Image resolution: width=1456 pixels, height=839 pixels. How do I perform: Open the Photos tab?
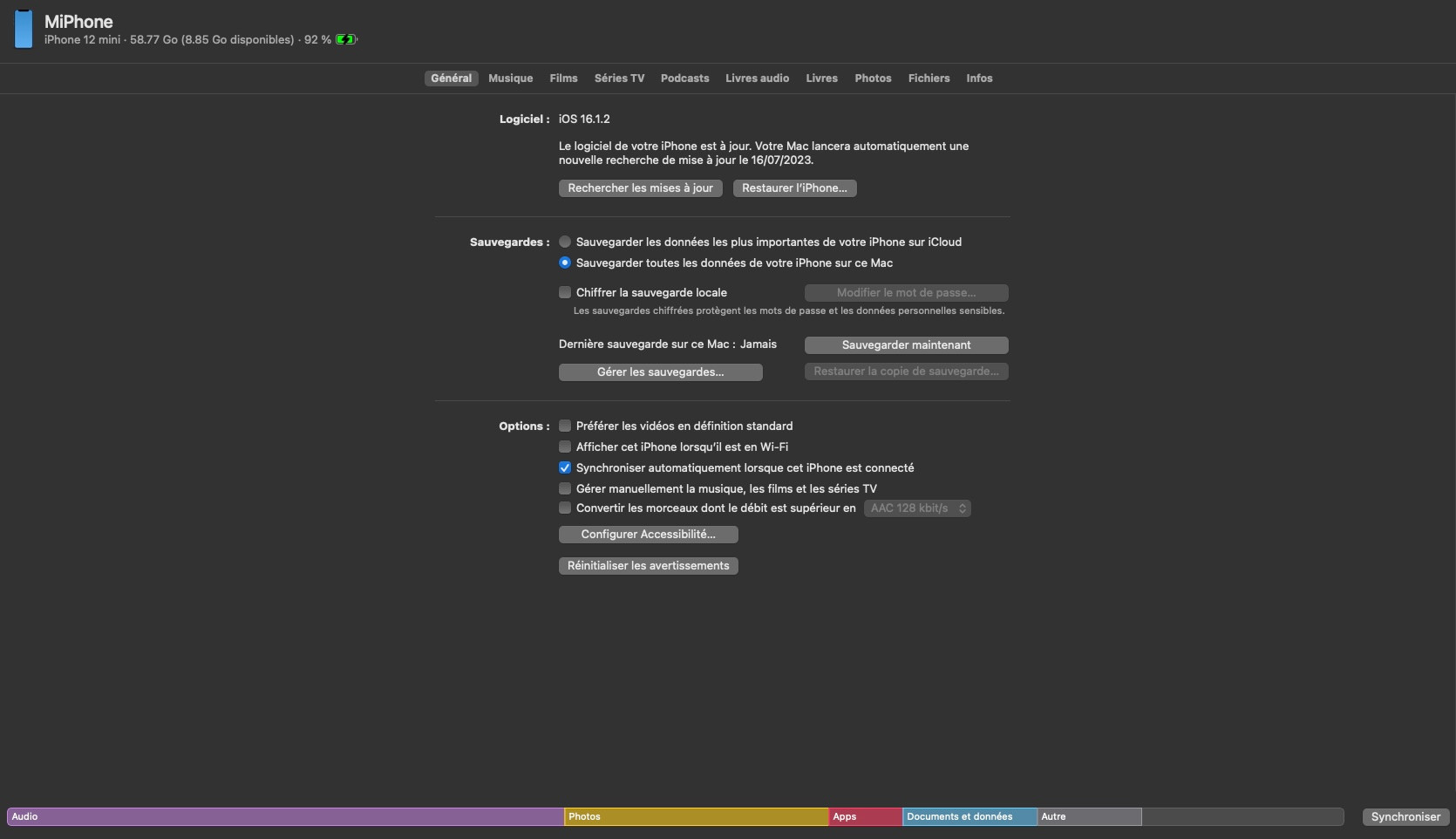coord(873,78)
